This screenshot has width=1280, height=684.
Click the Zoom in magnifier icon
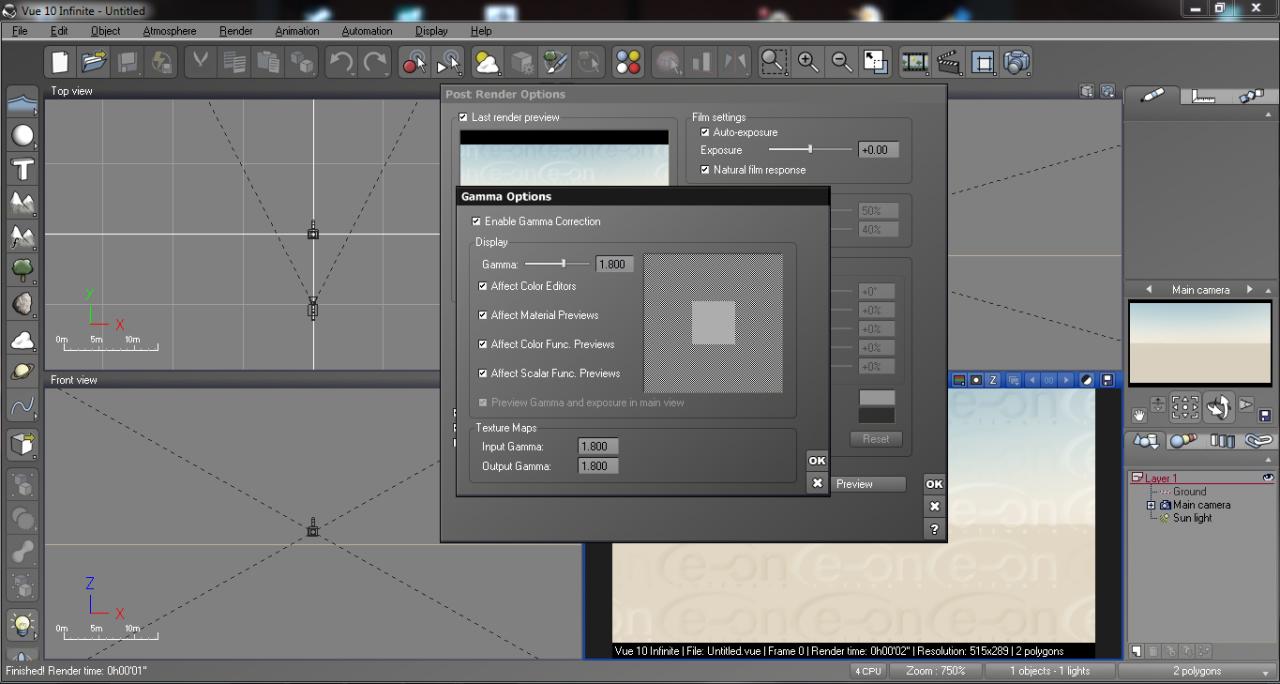click(808, 62)
